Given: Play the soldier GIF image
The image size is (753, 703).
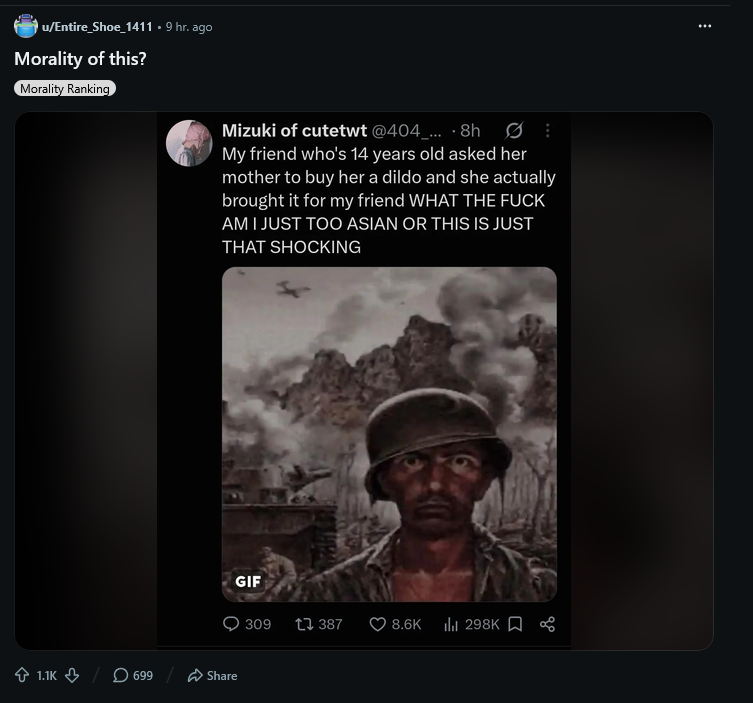Looking at the screenshot, I should (x=389, y=434).
